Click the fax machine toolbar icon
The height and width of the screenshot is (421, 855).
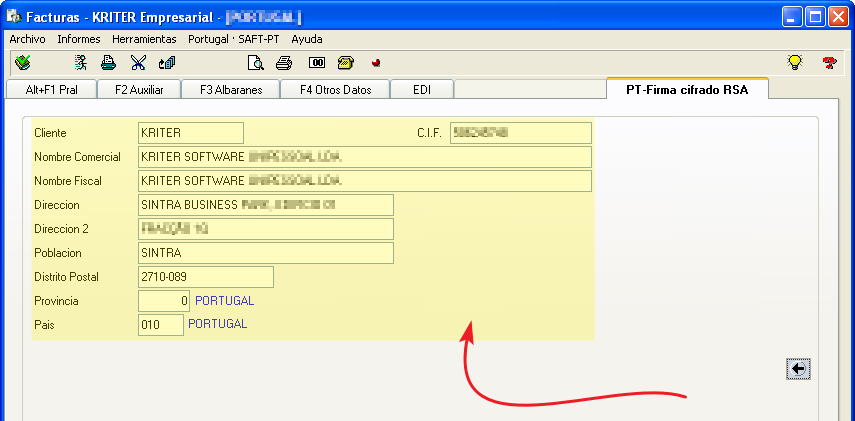click(x=109, y=63)
